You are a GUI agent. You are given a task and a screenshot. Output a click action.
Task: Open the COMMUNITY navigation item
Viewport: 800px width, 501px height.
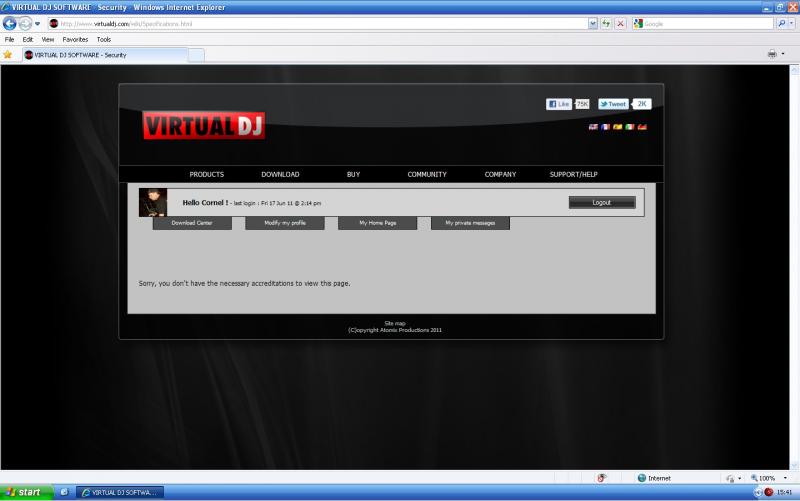pos(427,174)
